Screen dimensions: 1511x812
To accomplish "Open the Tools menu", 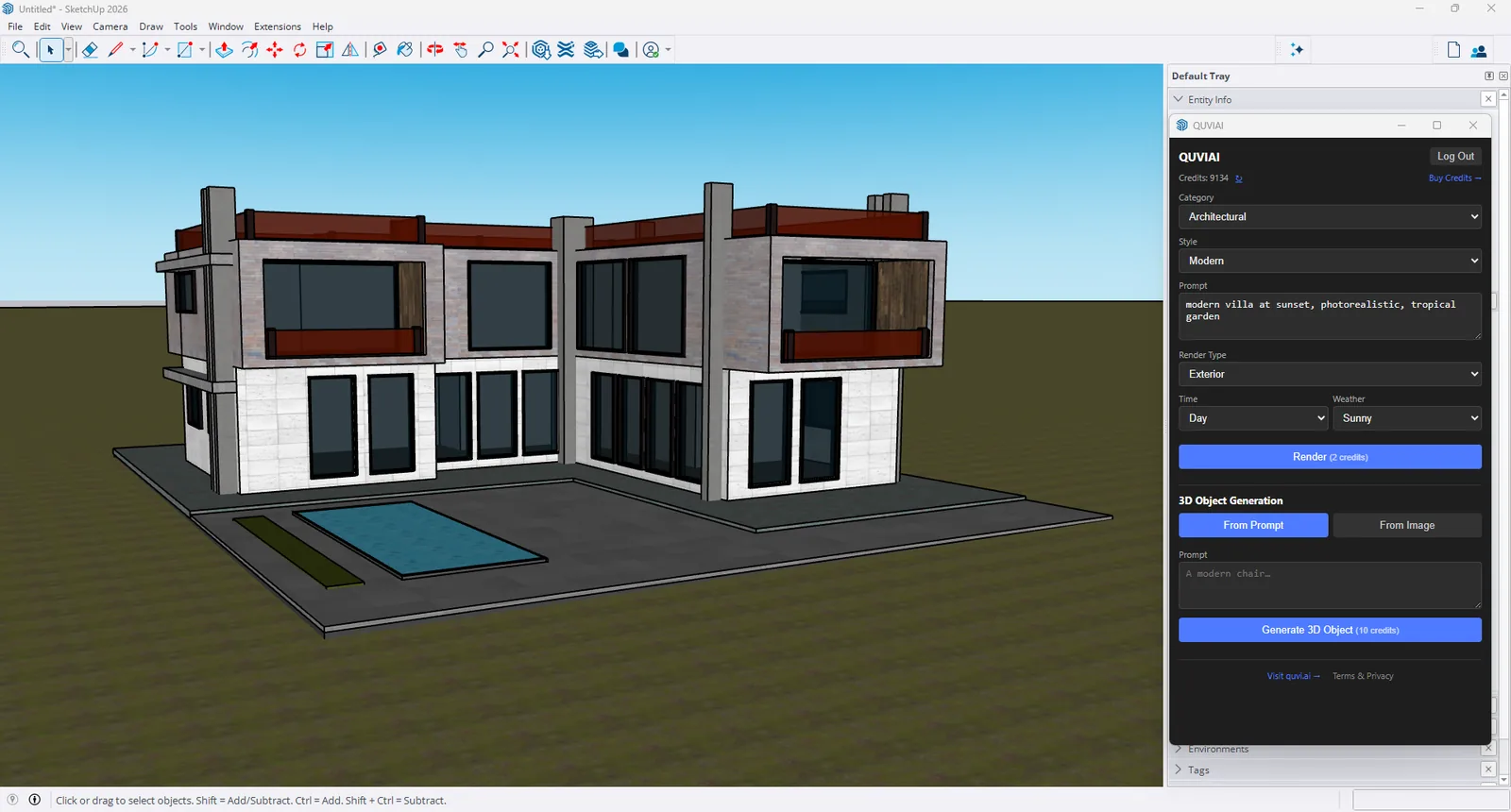I will click(185, 26).
